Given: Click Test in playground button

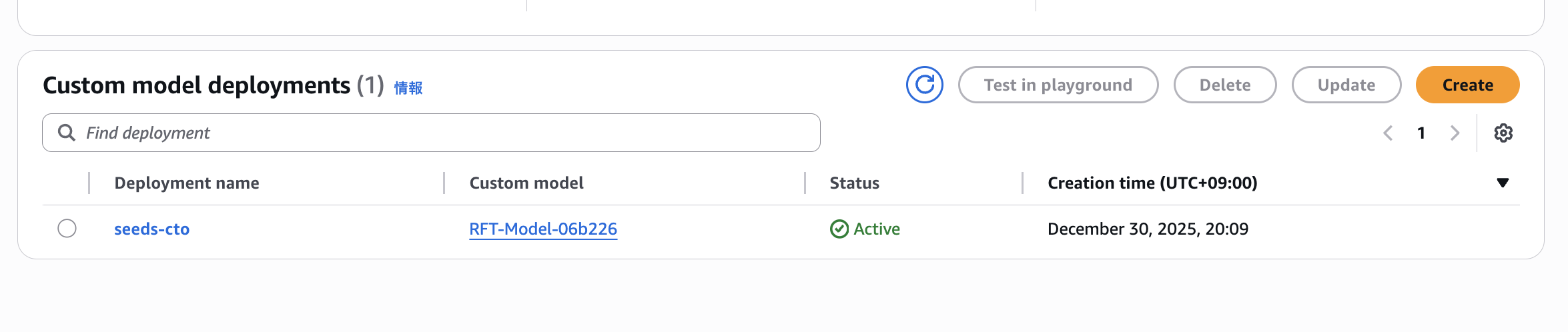Looking at the screenshot, I should tap(1058, 85).
